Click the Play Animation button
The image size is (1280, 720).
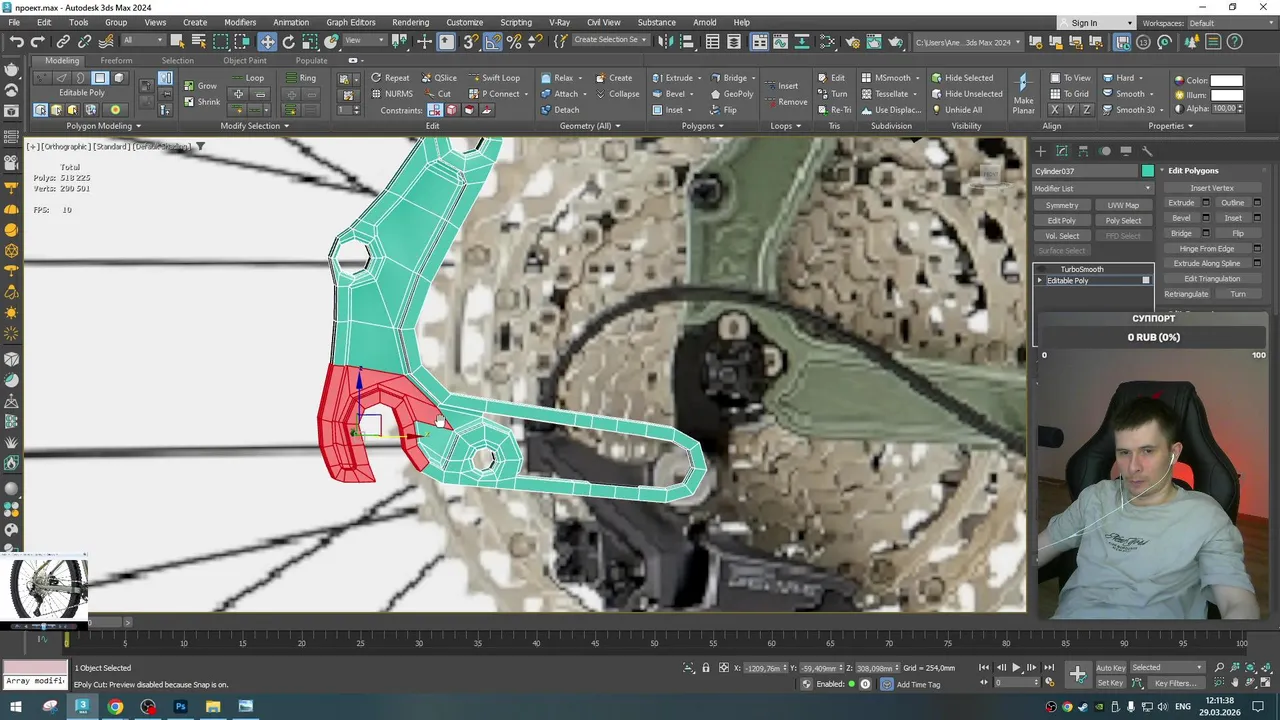1017,668
